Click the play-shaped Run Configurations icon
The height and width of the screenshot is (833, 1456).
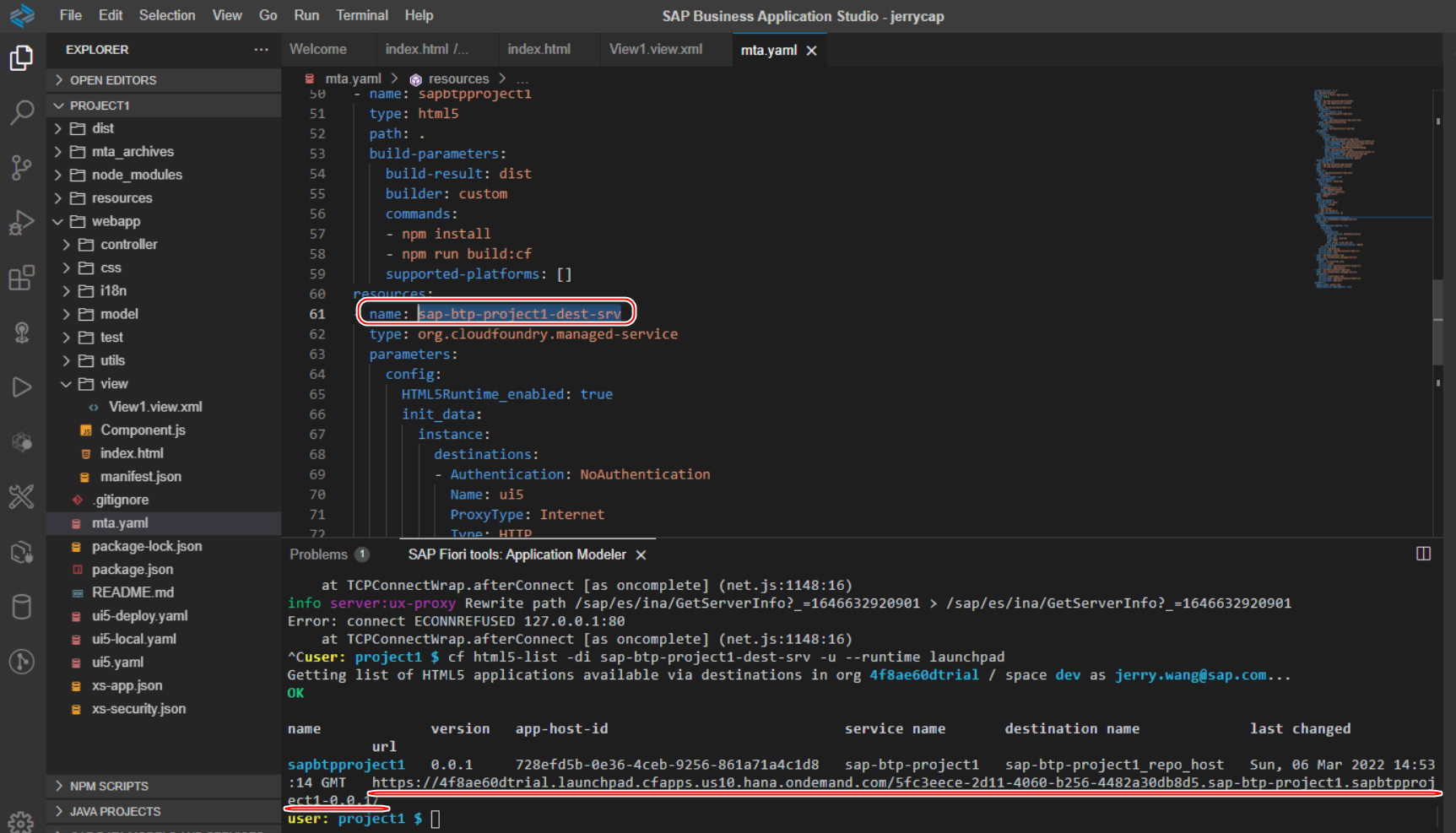click(22, 387)
